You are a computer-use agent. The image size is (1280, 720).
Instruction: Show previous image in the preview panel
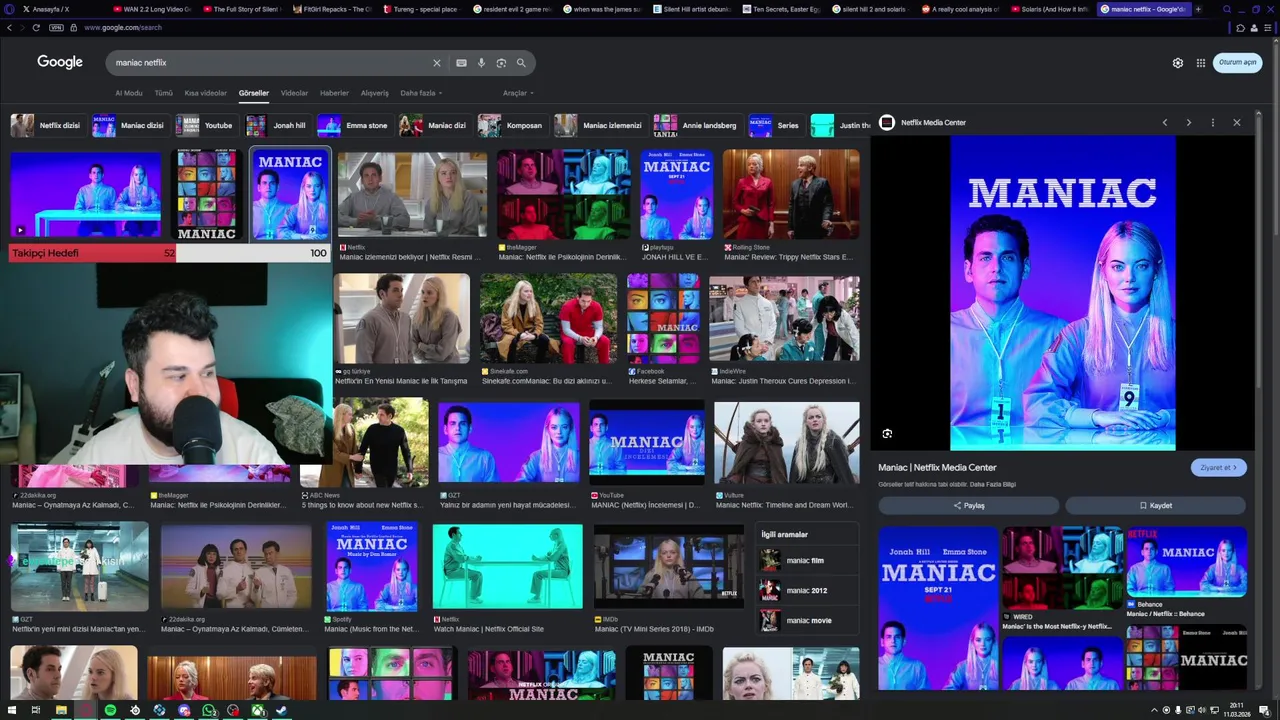[x=1164, y=122]
